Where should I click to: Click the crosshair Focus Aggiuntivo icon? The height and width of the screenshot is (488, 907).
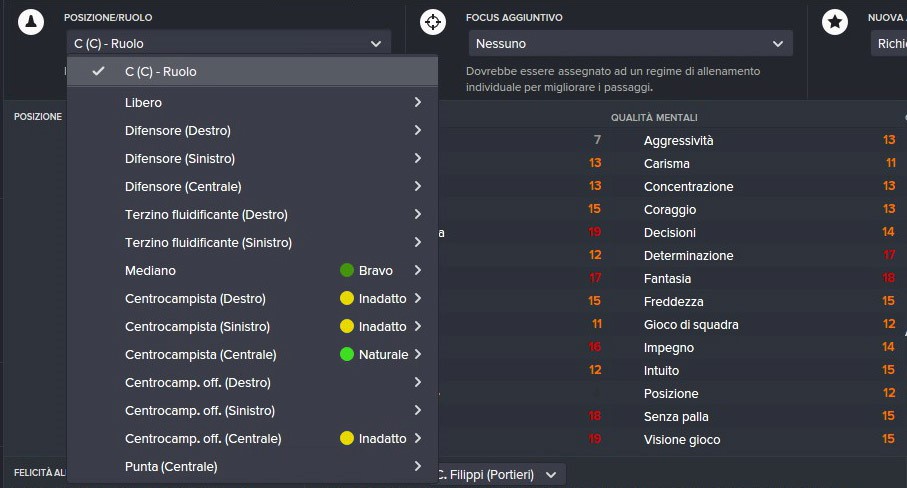[x=433, y=22]
